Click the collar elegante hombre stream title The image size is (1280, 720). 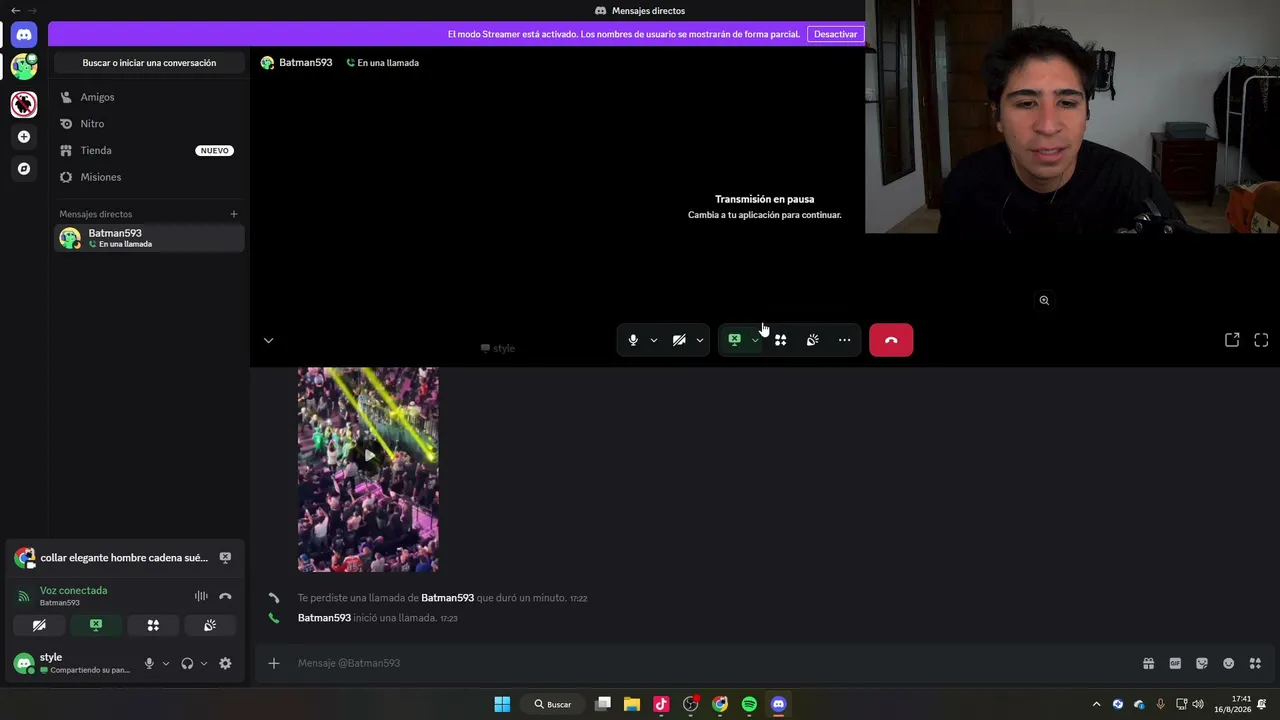pyautogui.click(x=124, y=558)
